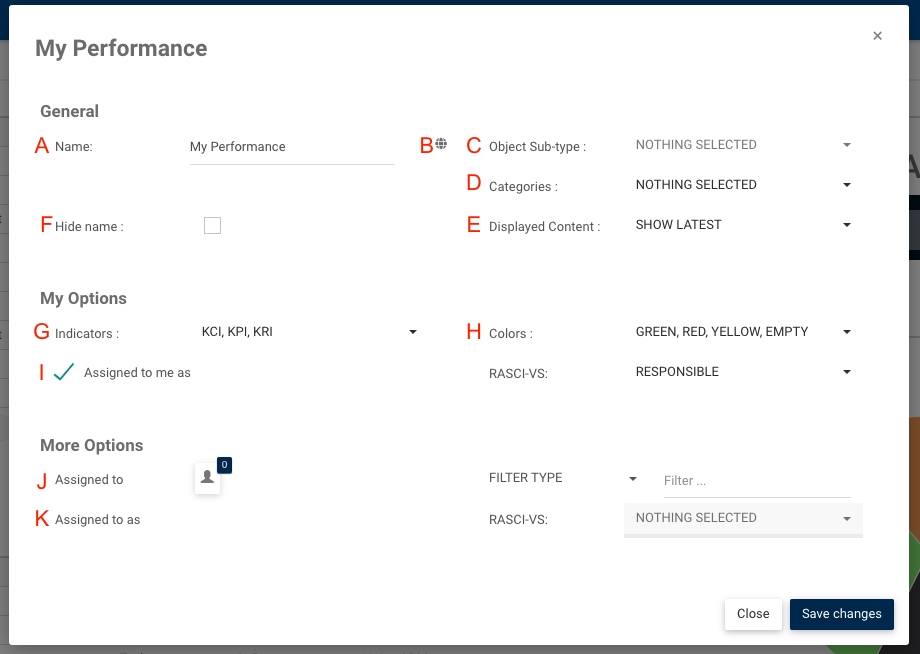Click the Filter text input field
Image resolution: width=920 pixels, height=654 pixels.
(756, 481)
